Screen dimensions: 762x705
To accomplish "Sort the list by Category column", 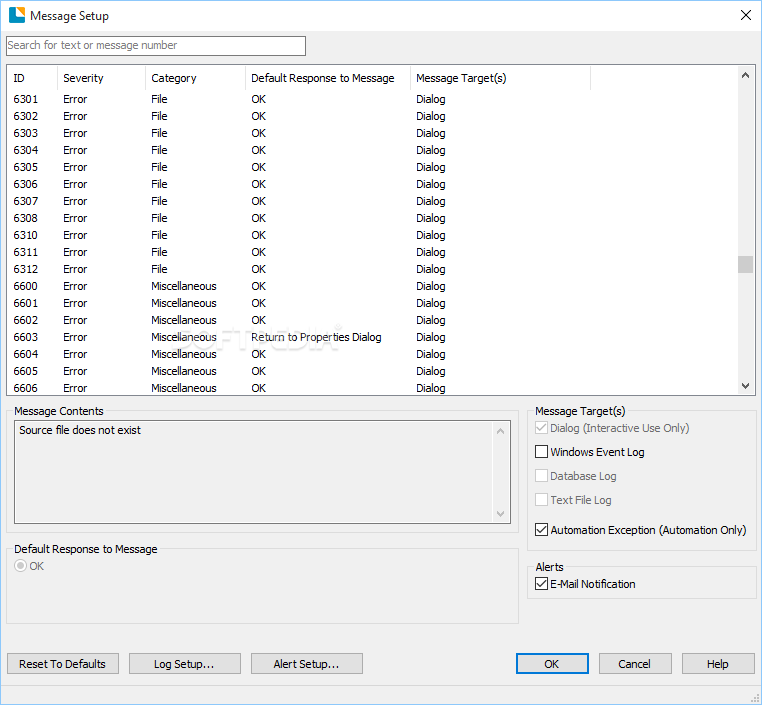I will point(195,78).
